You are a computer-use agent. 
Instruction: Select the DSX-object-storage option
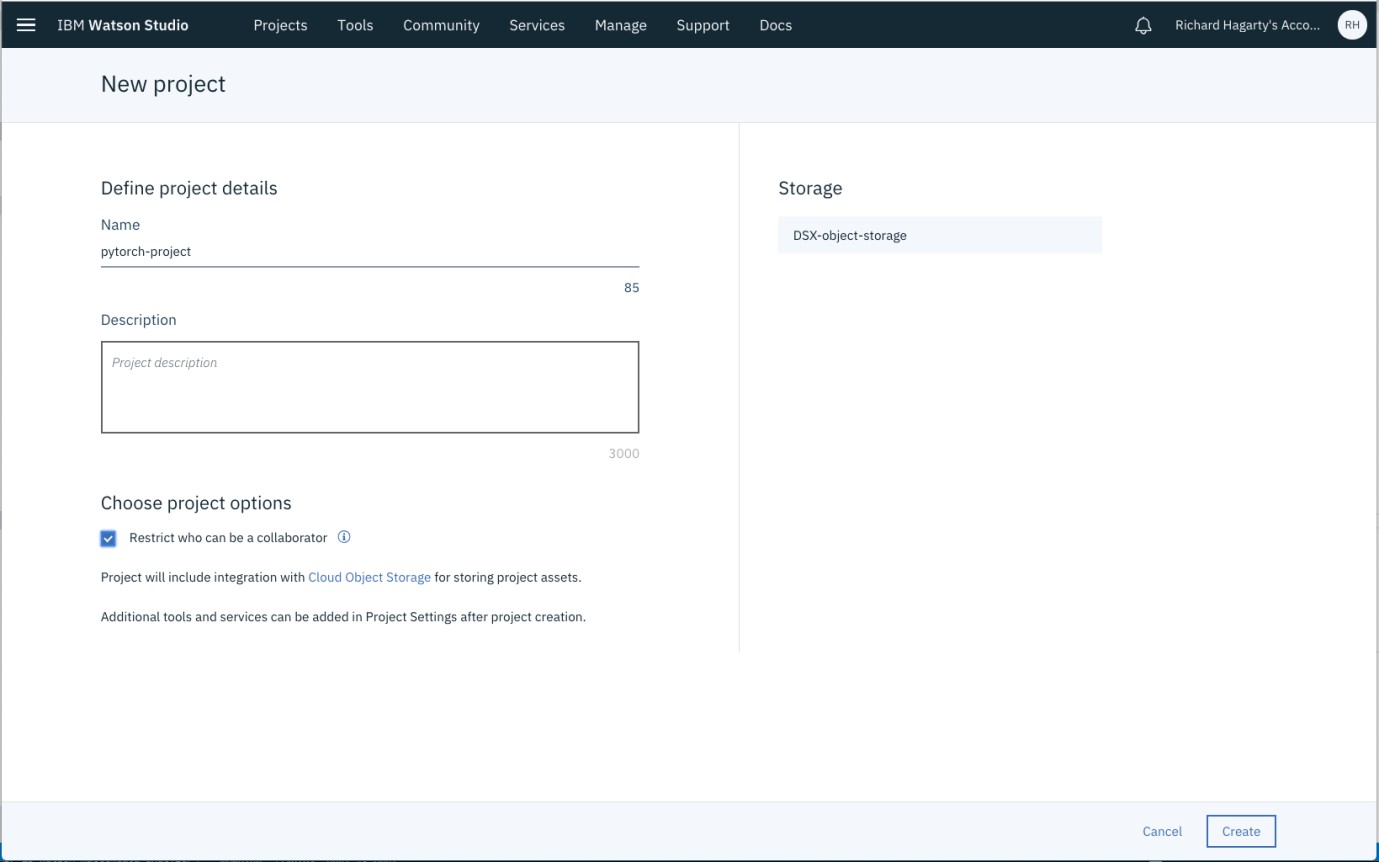(939, 234)
